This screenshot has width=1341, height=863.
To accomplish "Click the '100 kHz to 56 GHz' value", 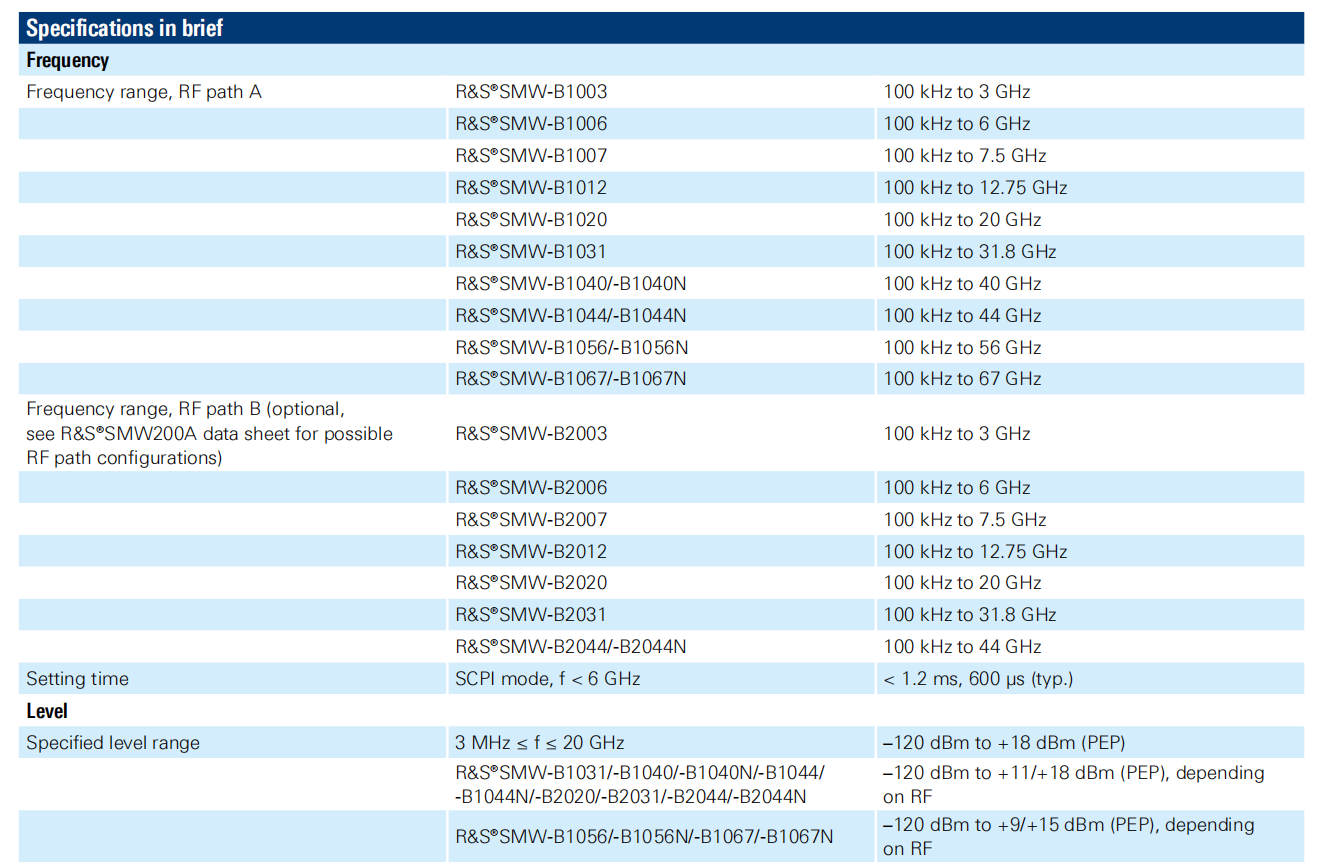I will pyautogui.click(x=962, y=348).
